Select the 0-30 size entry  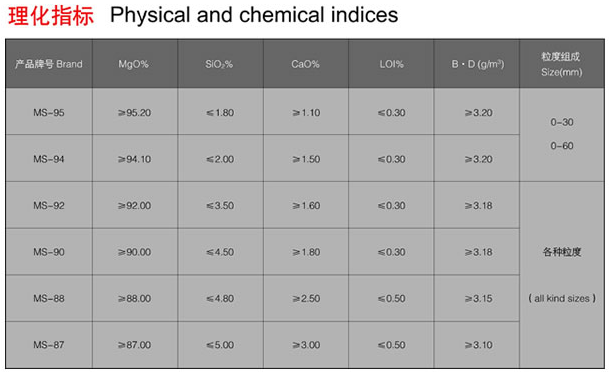(562, 122)
